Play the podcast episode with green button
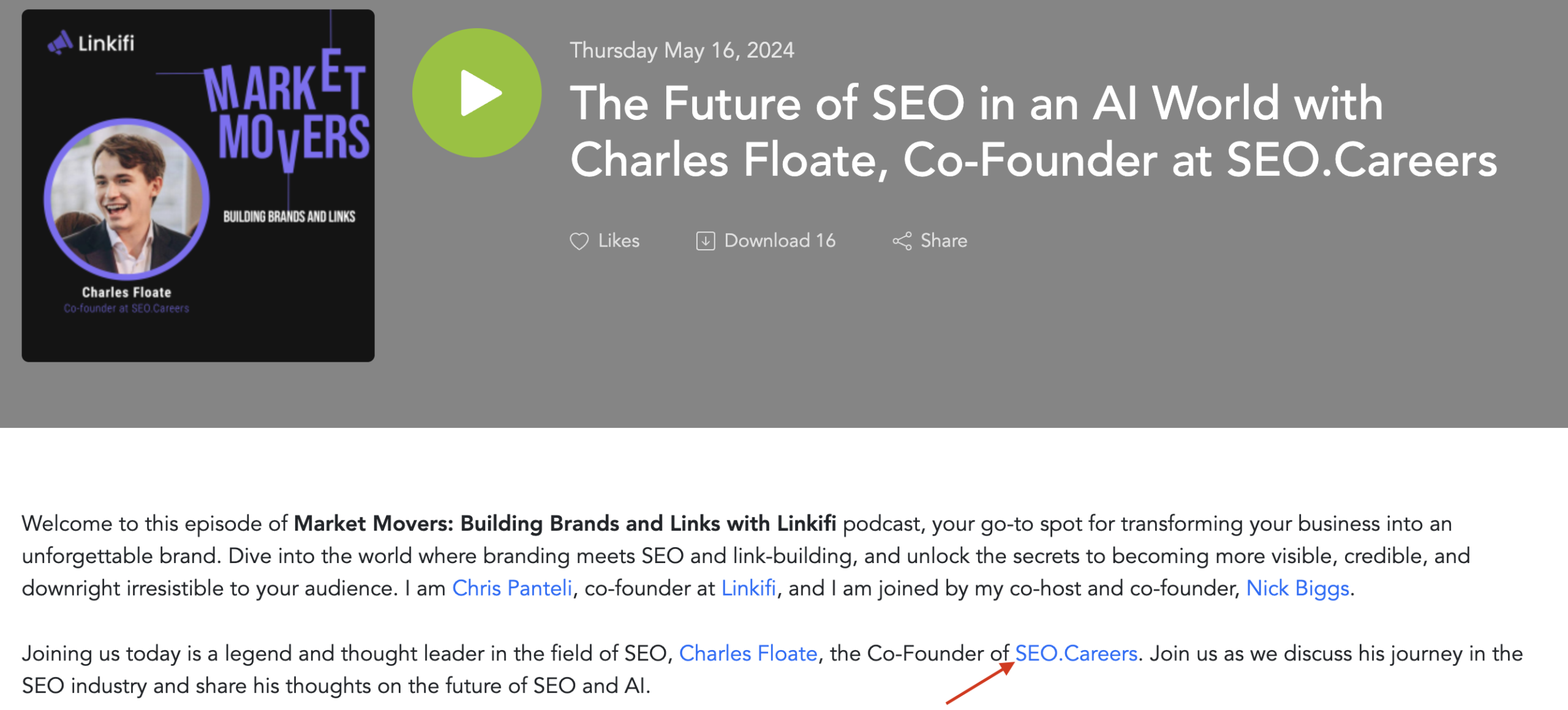 tap(477, 93)
